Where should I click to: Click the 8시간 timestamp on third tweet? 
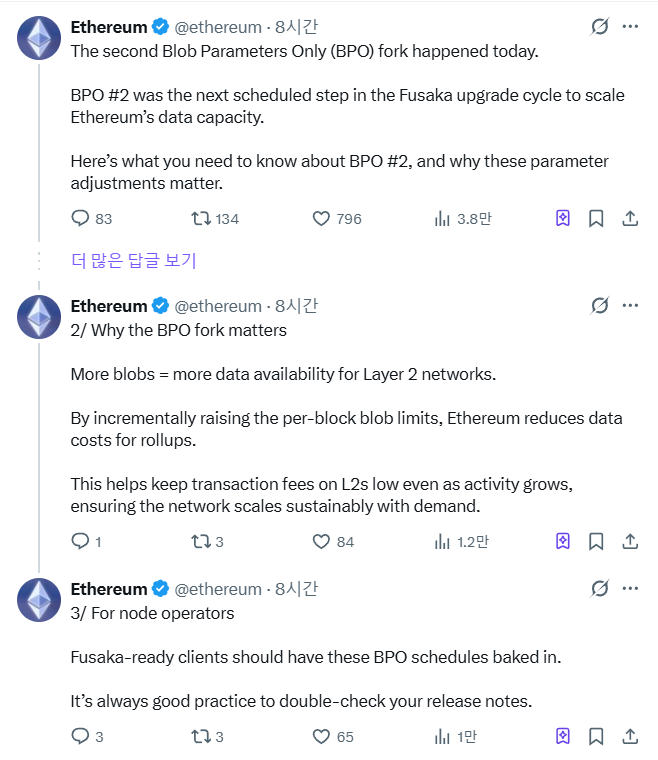(295, 589)
